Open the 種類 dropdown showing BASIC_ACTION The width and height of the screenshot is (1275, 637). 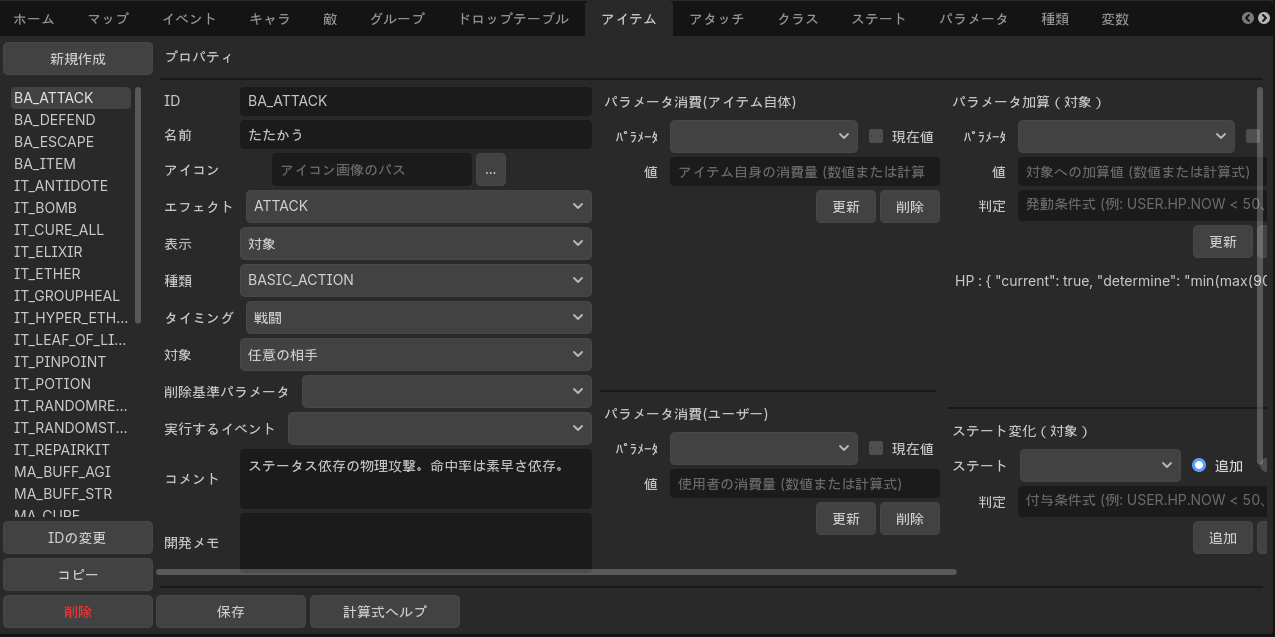coord(416,280)
